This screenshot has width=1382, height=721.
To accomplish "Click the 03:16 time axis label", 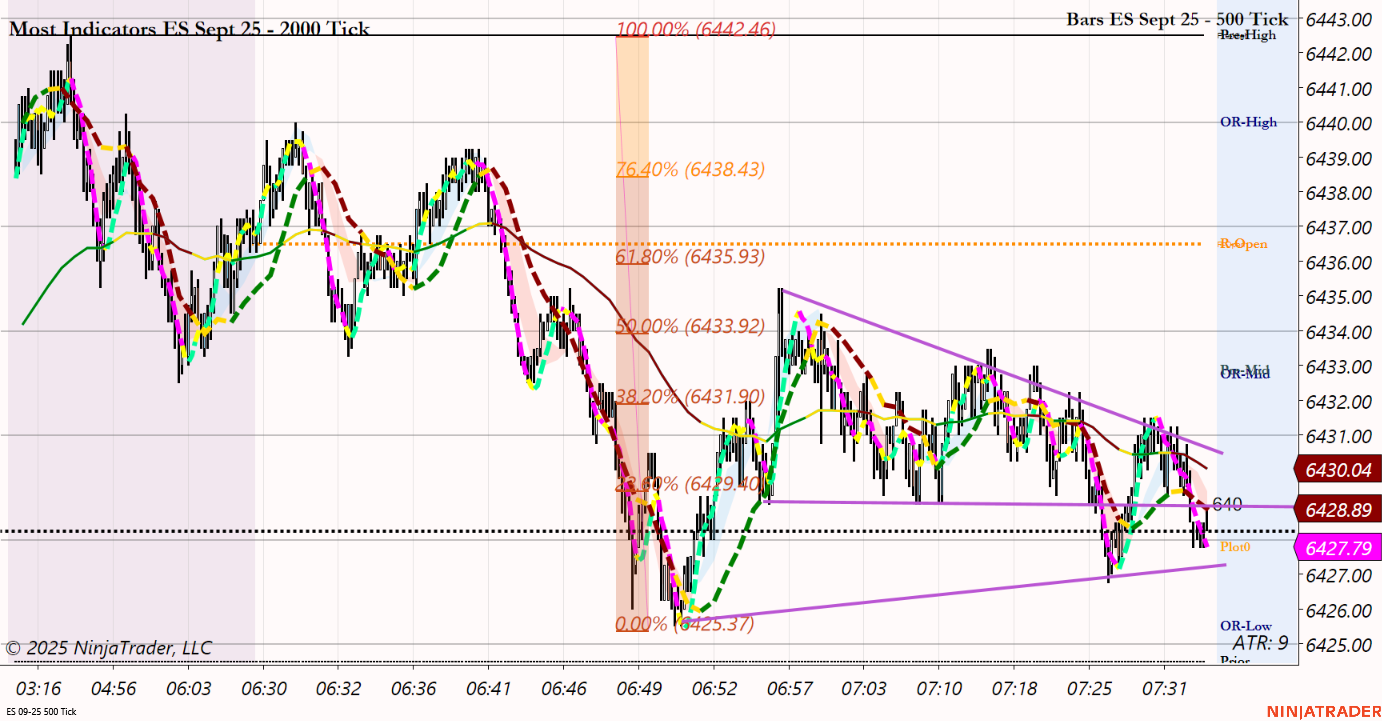I will point(38,689).
